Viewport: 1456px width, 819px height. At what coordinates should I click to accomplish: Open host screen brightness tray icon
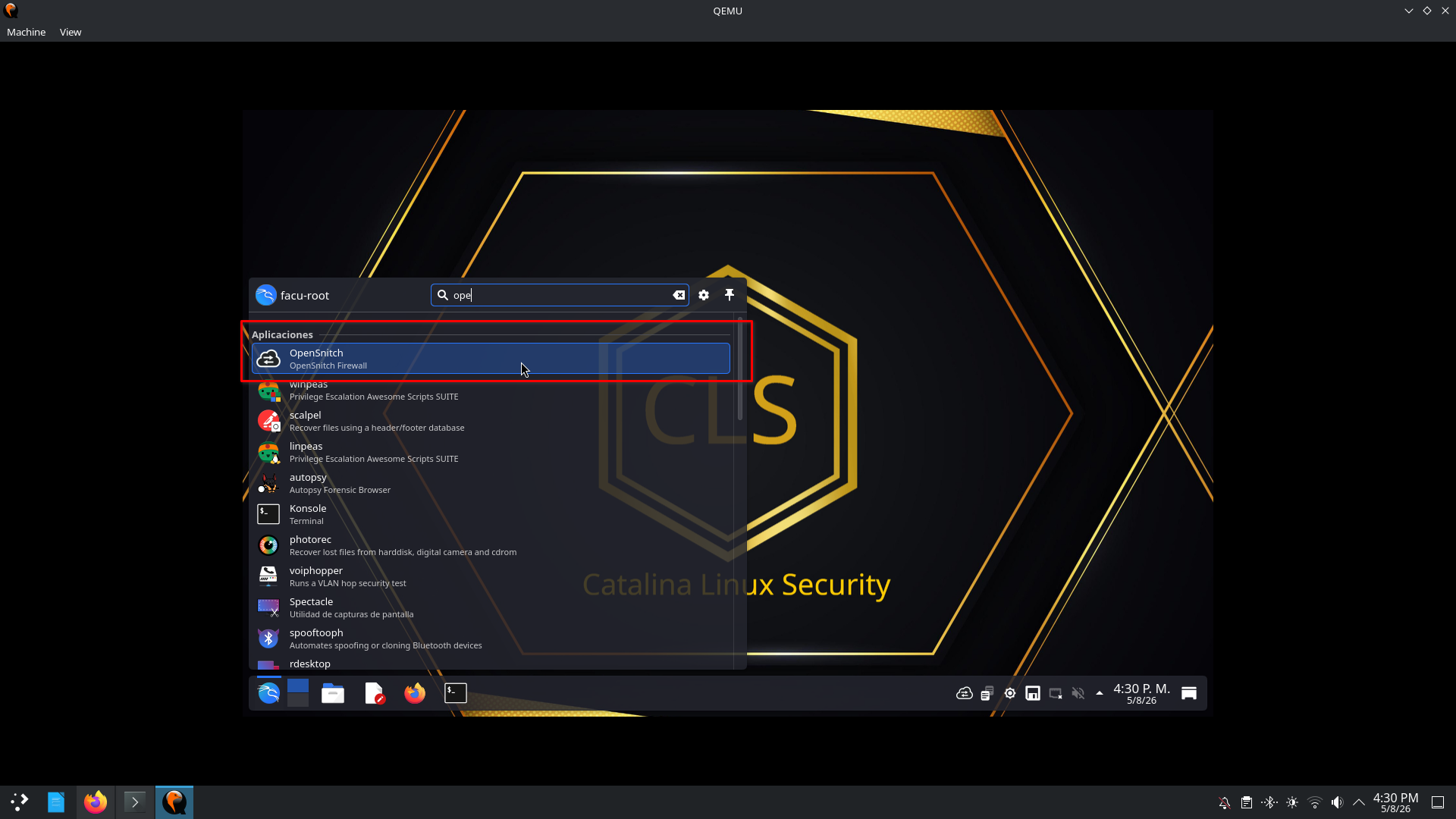click(1292, 802)
